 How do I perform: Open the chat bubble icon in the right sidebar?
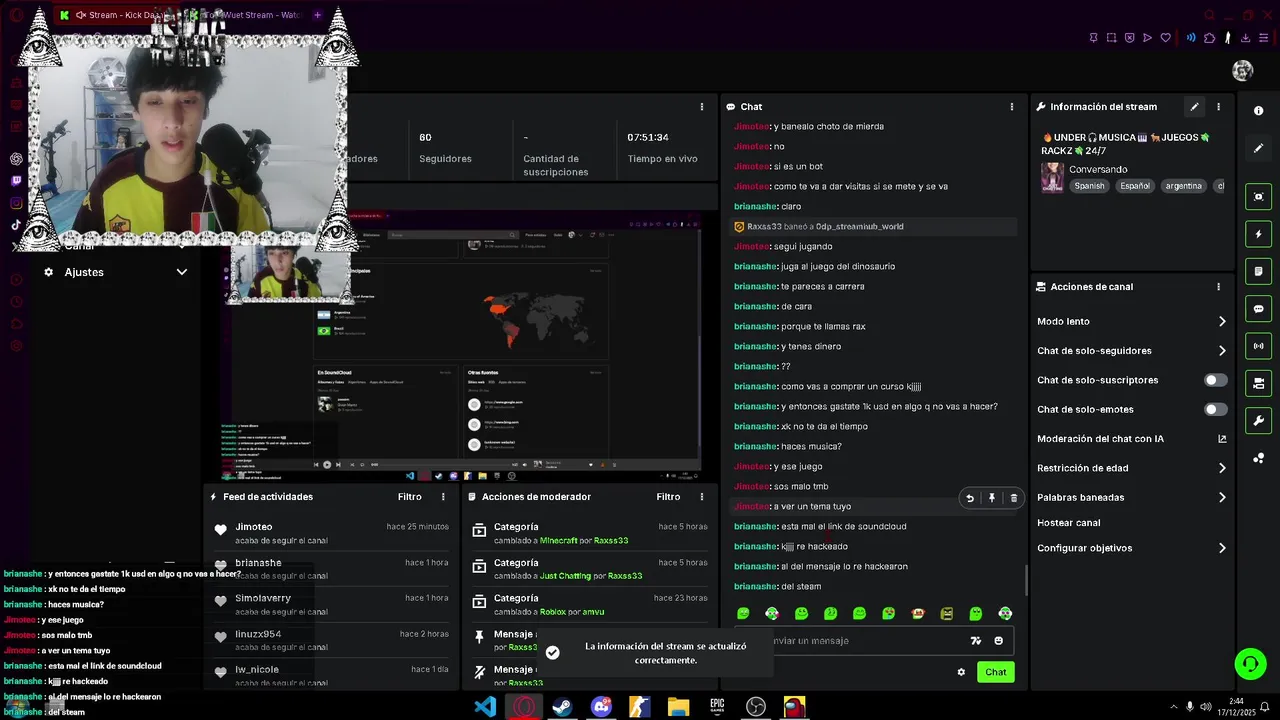tap(1258, 309)
